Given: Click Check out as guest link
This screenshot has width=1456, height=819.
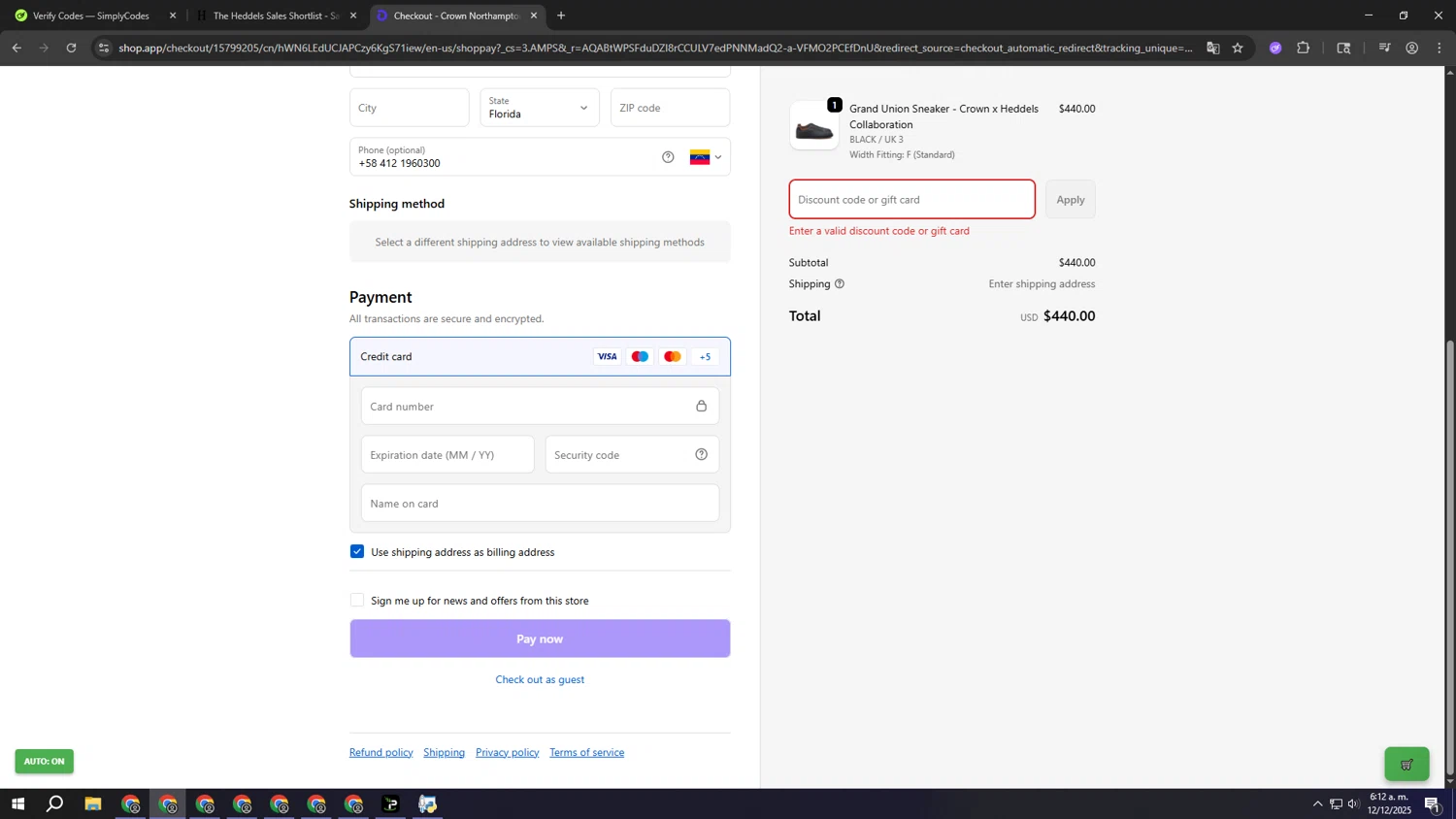Looking at the screenshot, I should [540, 679].
